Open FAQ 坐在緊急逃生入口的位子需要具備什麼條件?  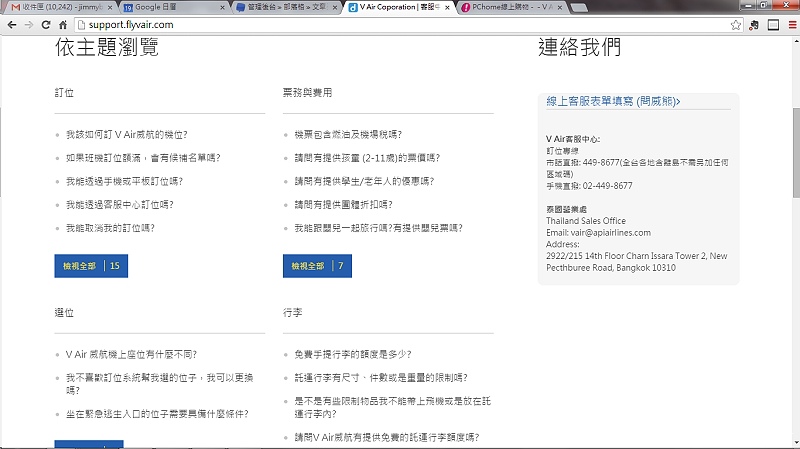(x=157, y=414)
